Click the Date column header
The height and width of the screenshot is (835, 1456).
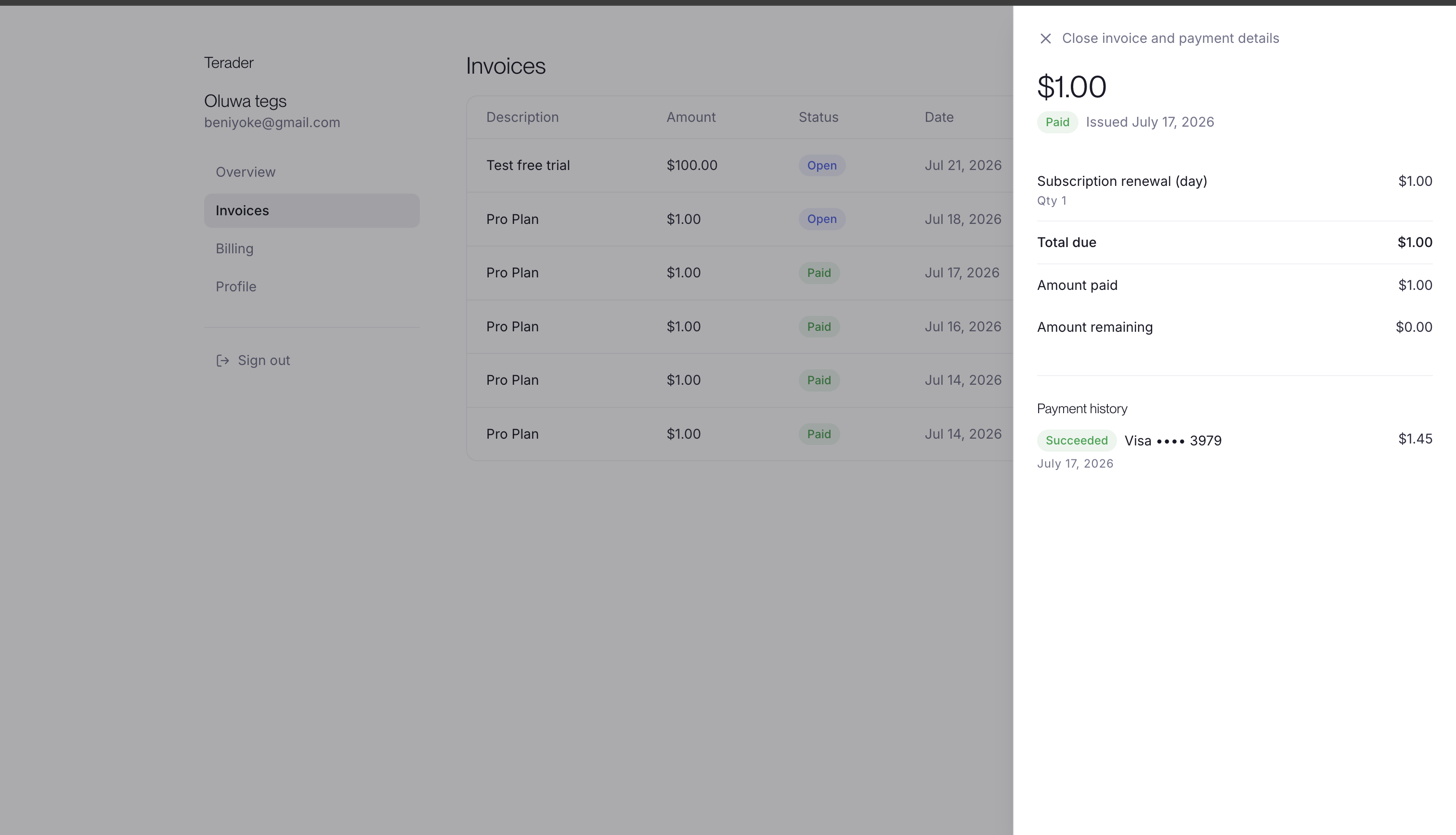(x=938, y=117)
